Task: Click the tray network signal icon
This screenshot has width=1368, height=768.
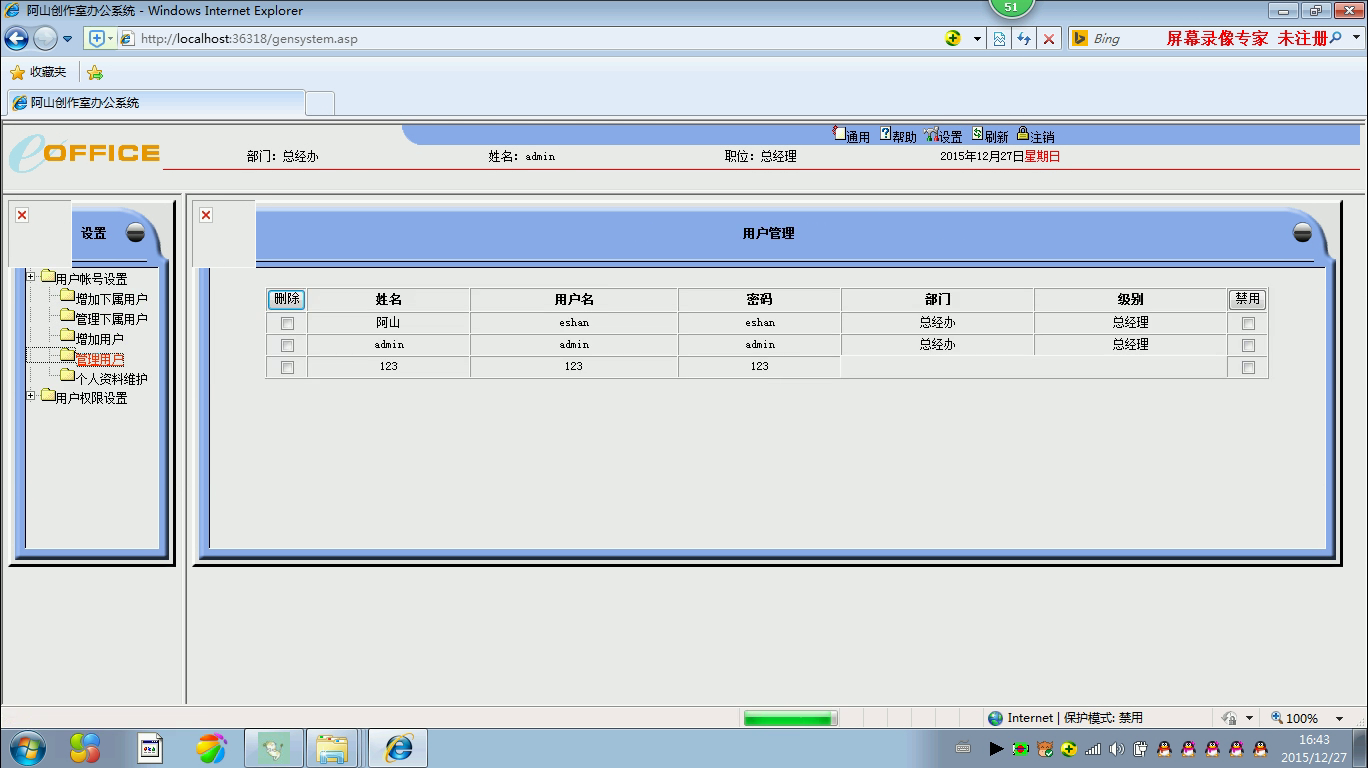Action: coord(1093,748)
